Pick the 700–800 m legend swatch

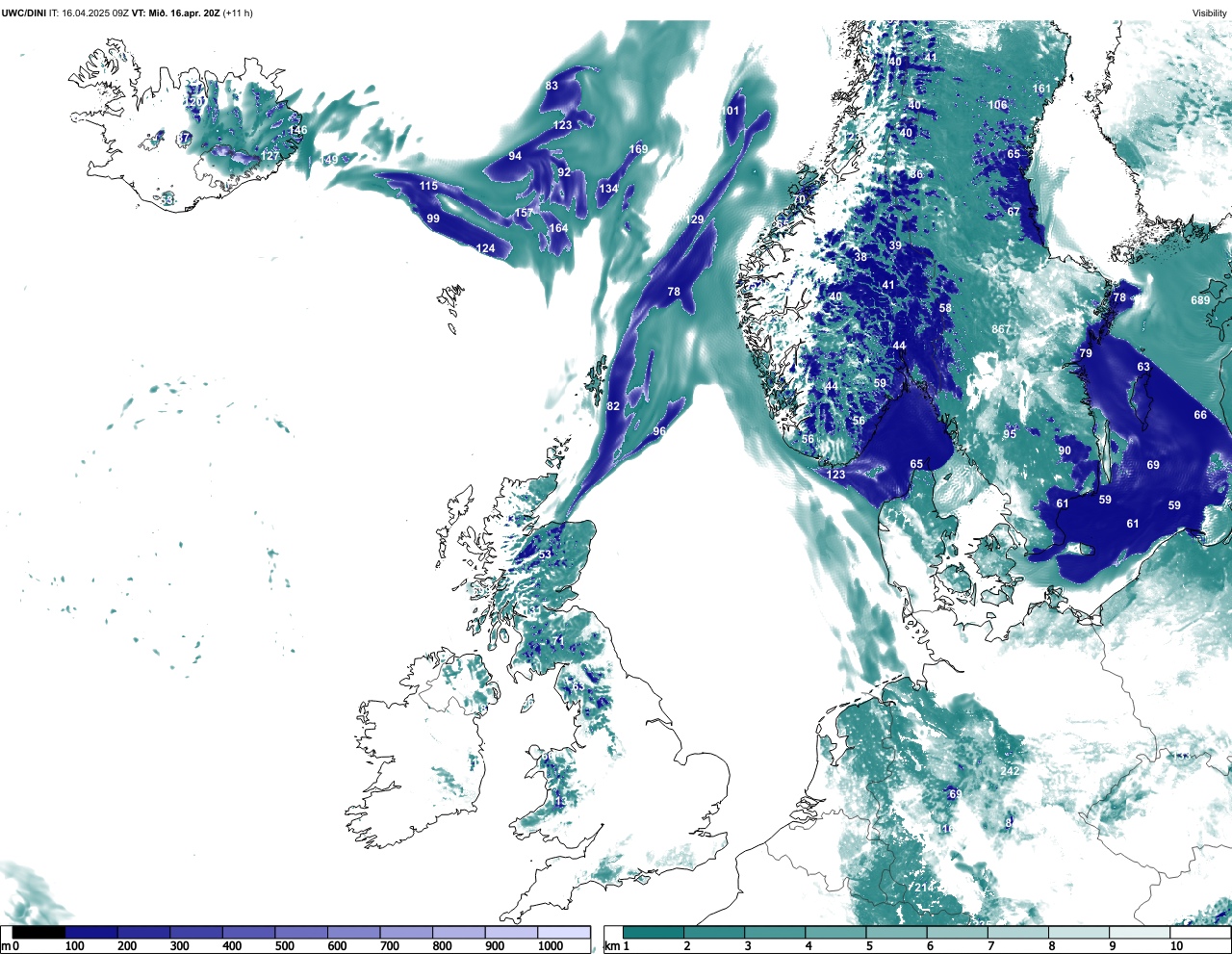click(406, 932)
